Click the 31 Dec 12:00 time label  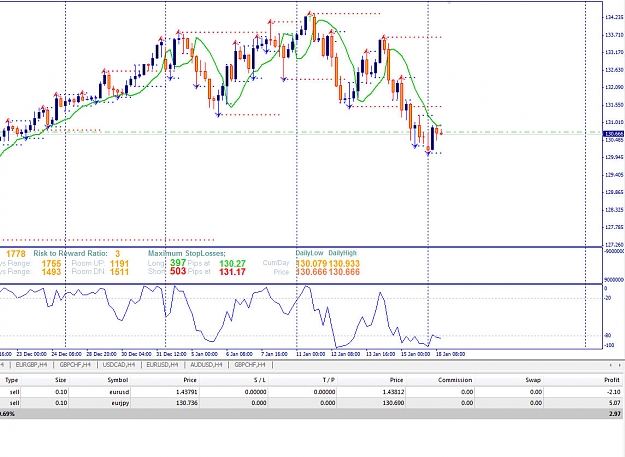click(171, 354)
